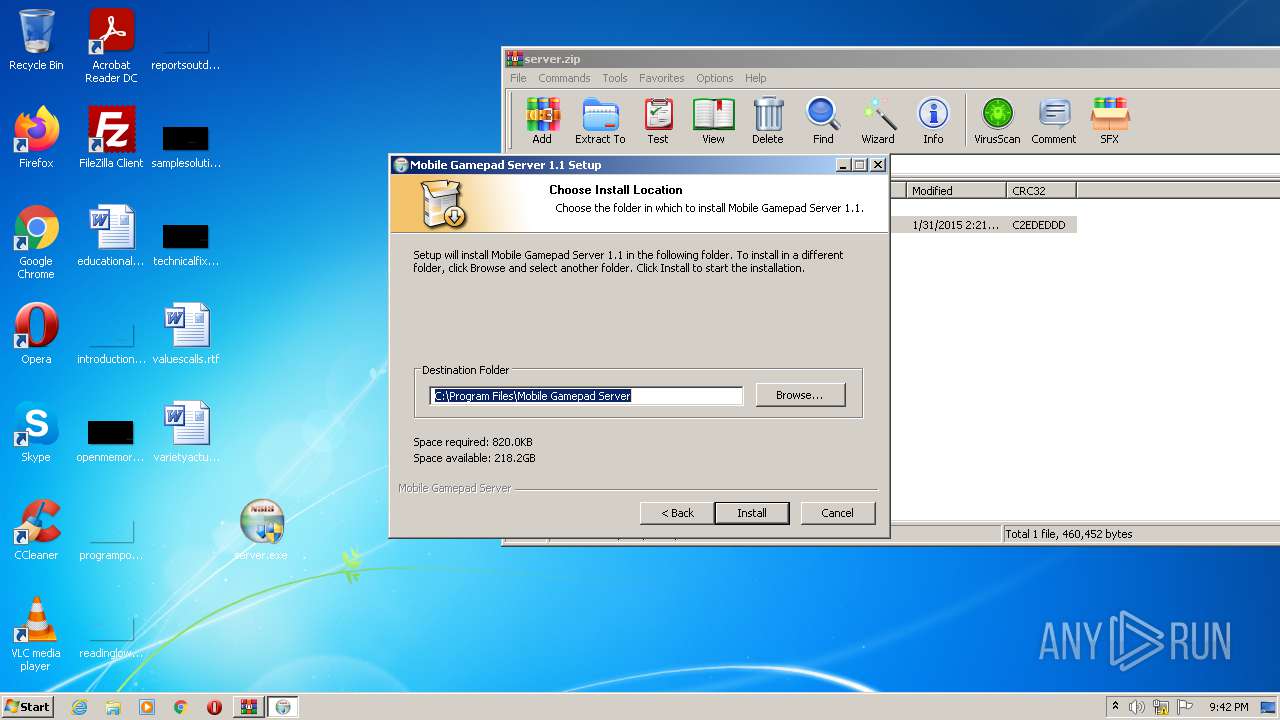Select the server.exe desktop file

[262, 530]
